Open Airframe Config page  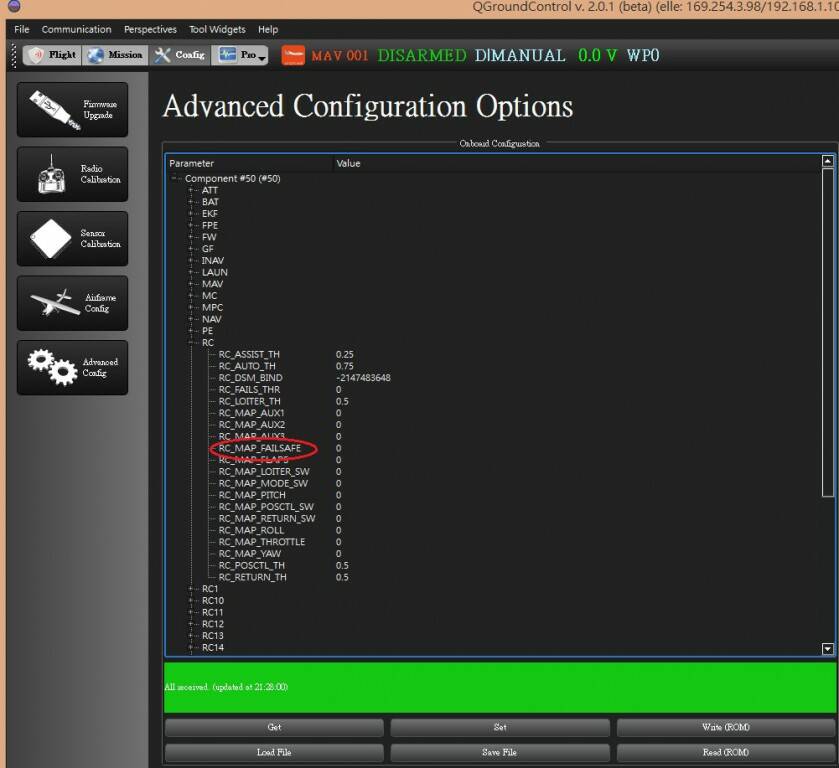pyautogui.click(x=72, y=303)
